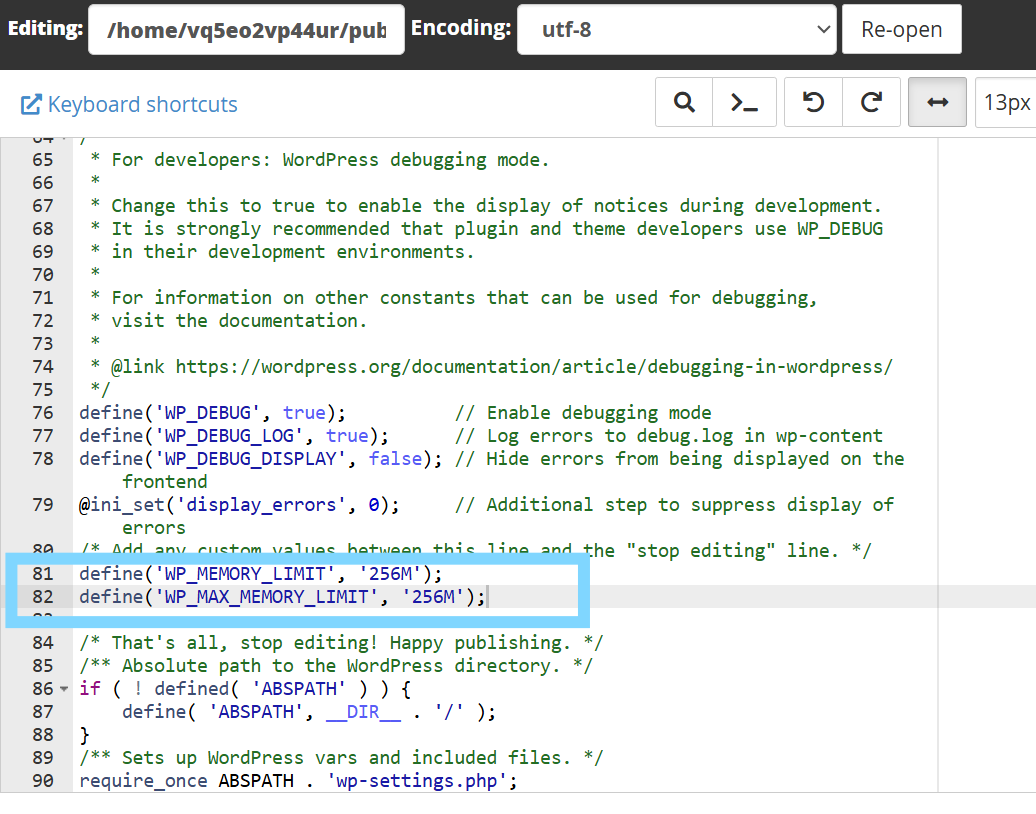Click the 'false' value on the WP_DEBUG_DISPLAY line
The image size is (1036, 814).
pos(394,459)
